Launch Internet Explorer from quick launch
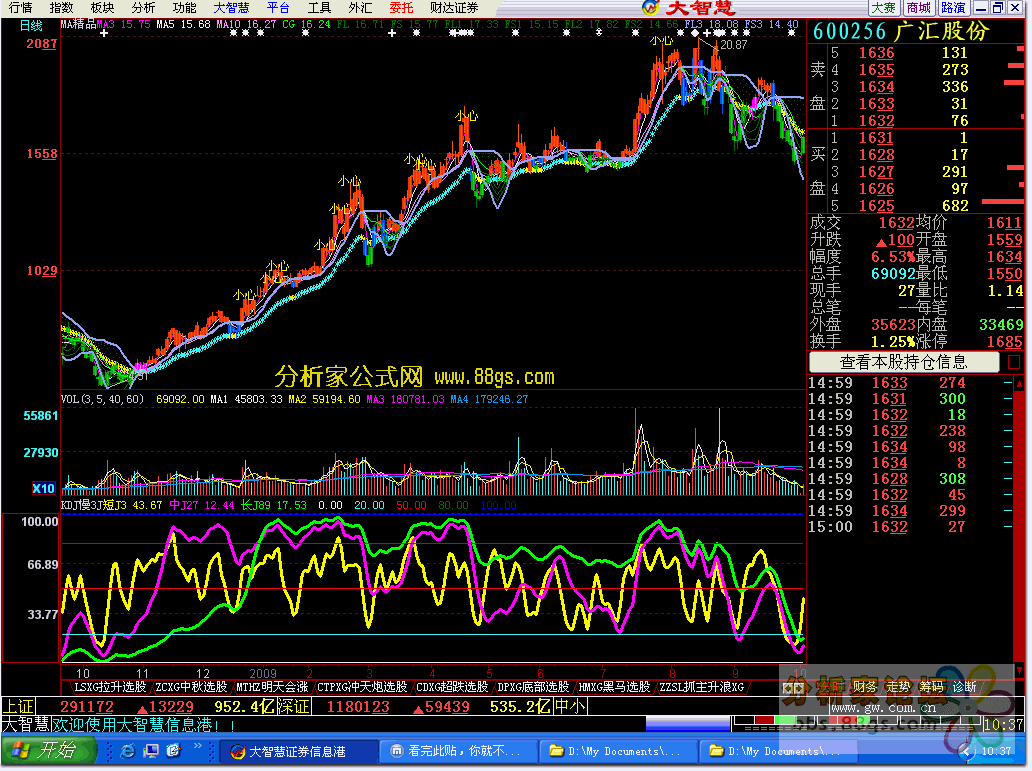Viewport: 1032px width, 771px height. pyautogui.click(x=128, y=751)
